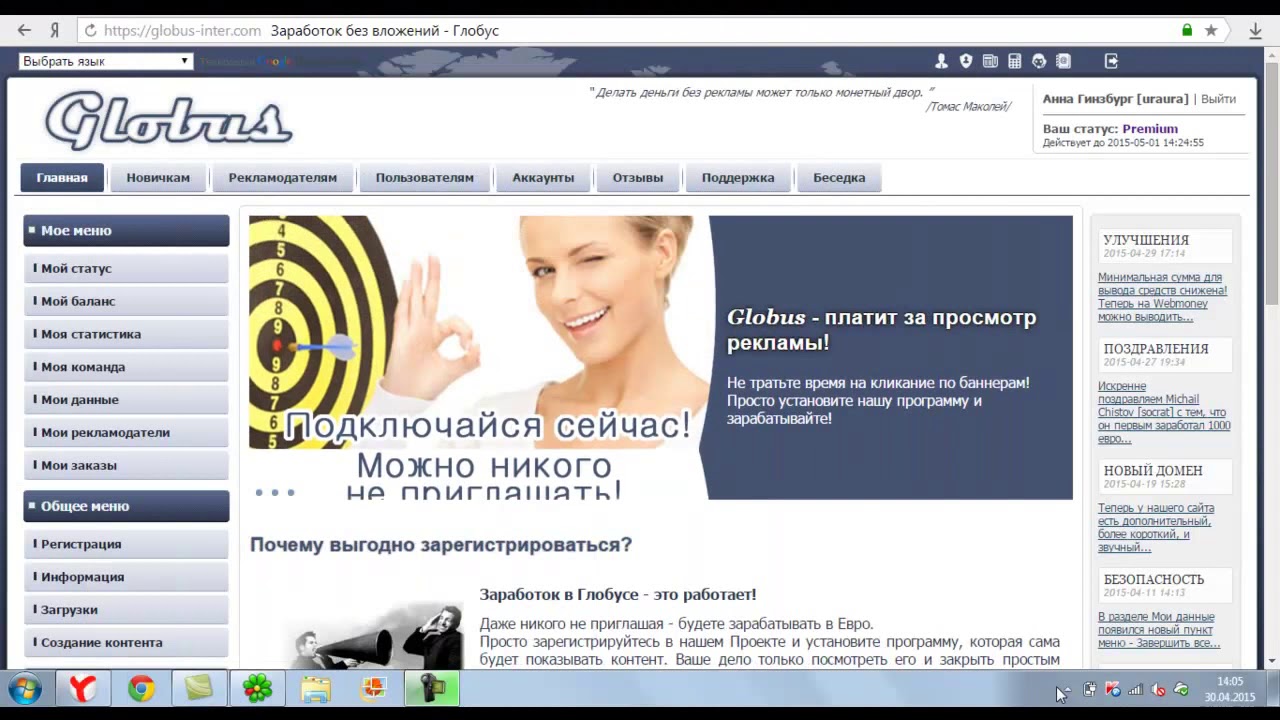Viewport: 1280px width, 720px height.
Task: Open browser downloads arrow icon
Action: click(1256, 31)
